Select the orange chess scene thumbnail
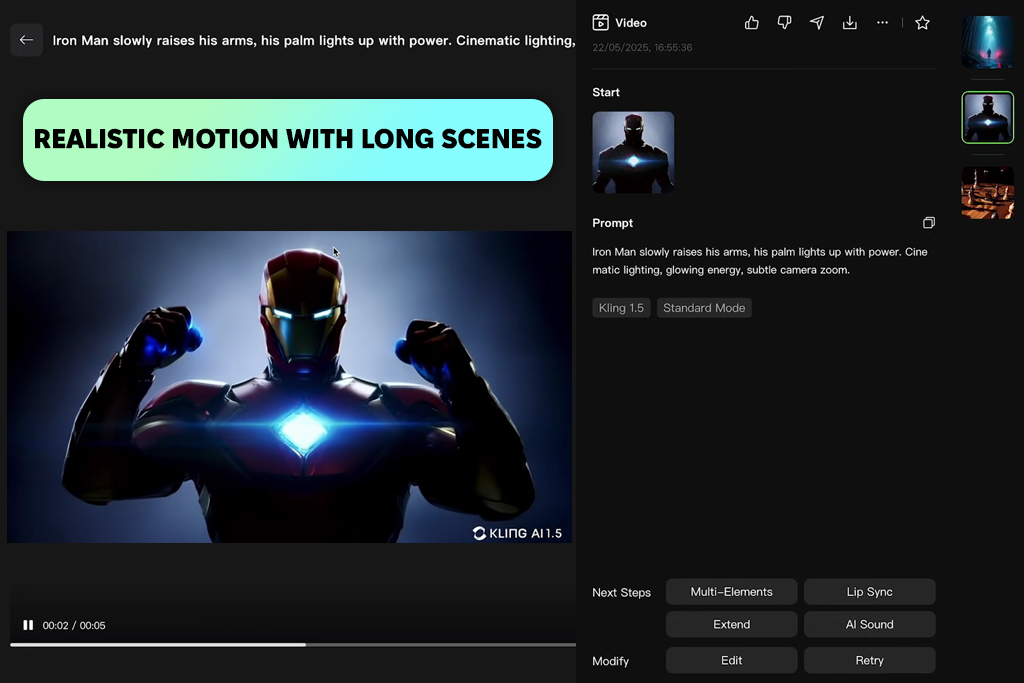Viewport: 1024px width, 683px height. coord(987,193)
